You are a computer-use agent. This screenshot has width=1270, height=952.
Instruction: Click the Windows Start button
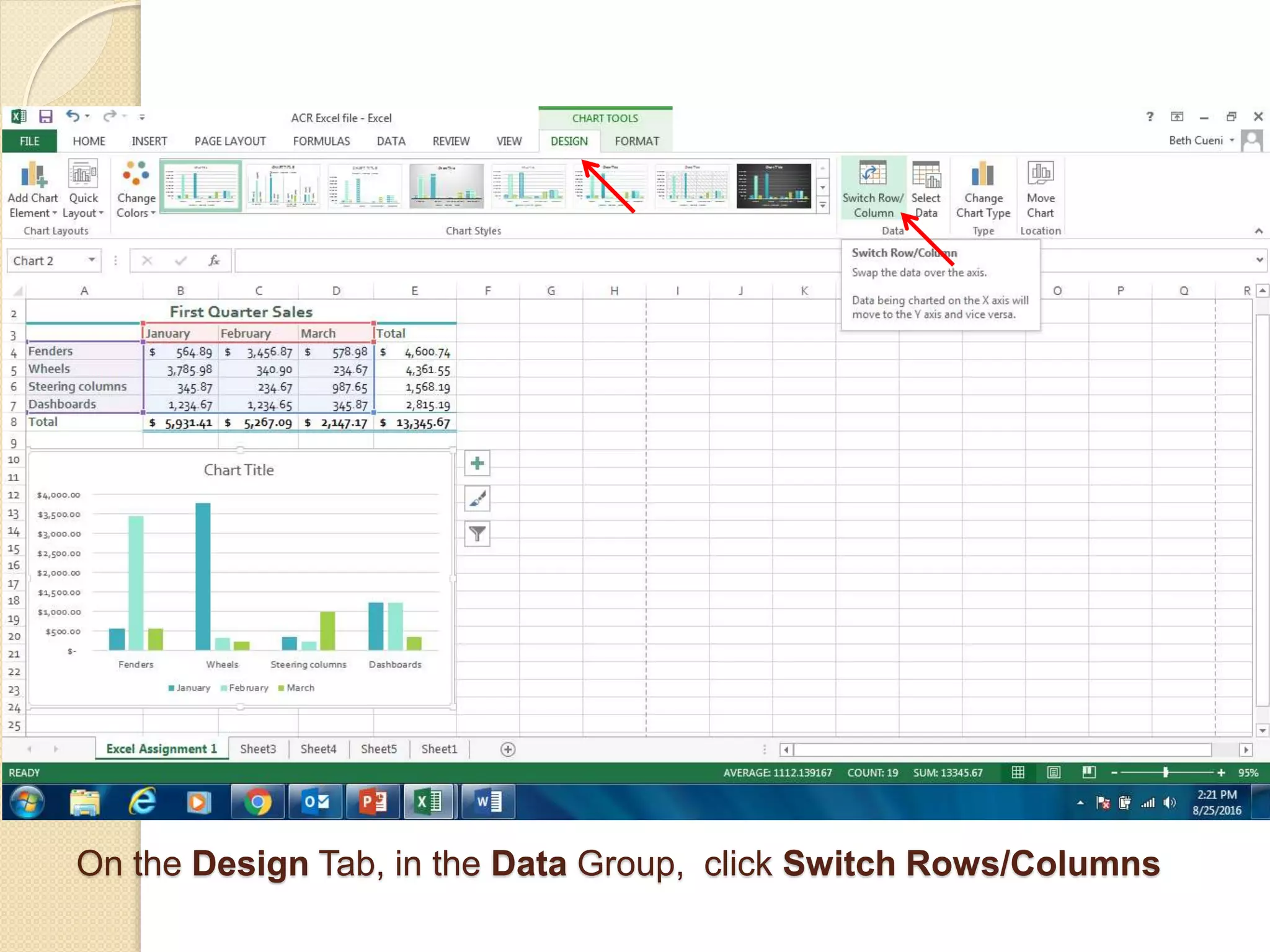pos(26,802)
